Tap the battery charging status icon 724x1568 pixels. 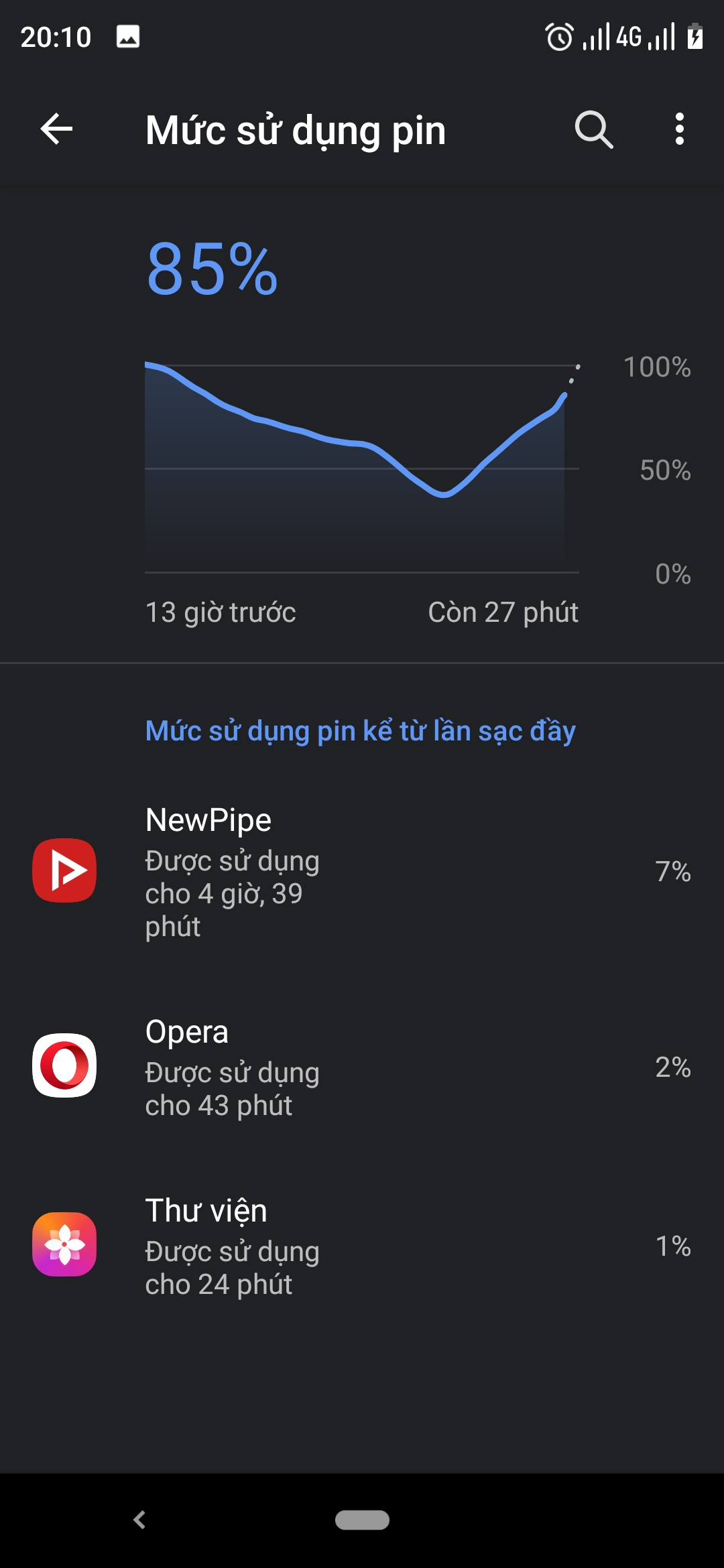(x=695, y=37)
